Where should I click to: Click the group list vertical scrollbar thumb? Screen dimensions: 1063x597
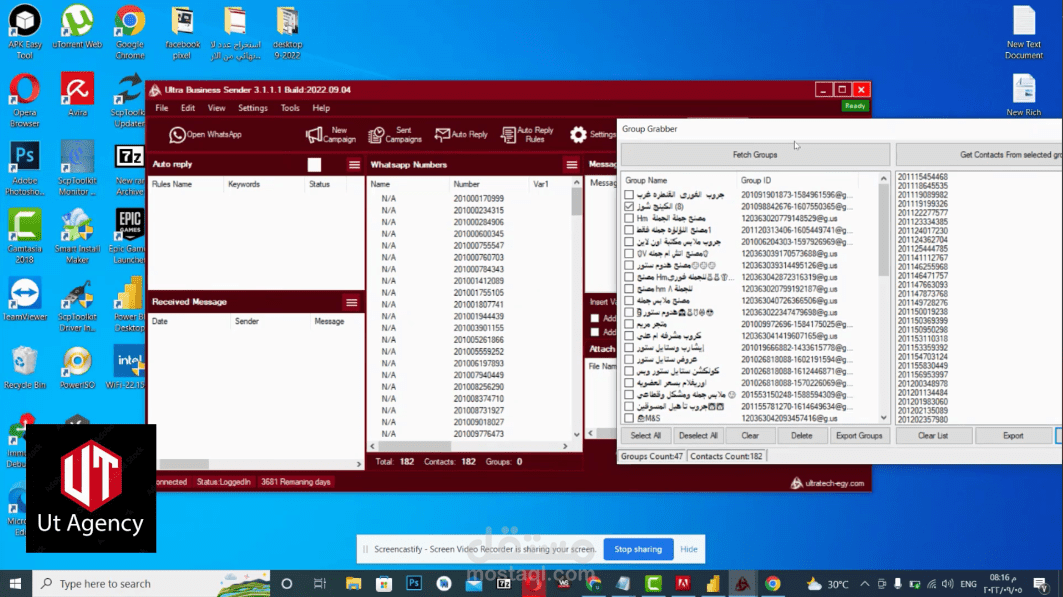click(x=883, y=230)
